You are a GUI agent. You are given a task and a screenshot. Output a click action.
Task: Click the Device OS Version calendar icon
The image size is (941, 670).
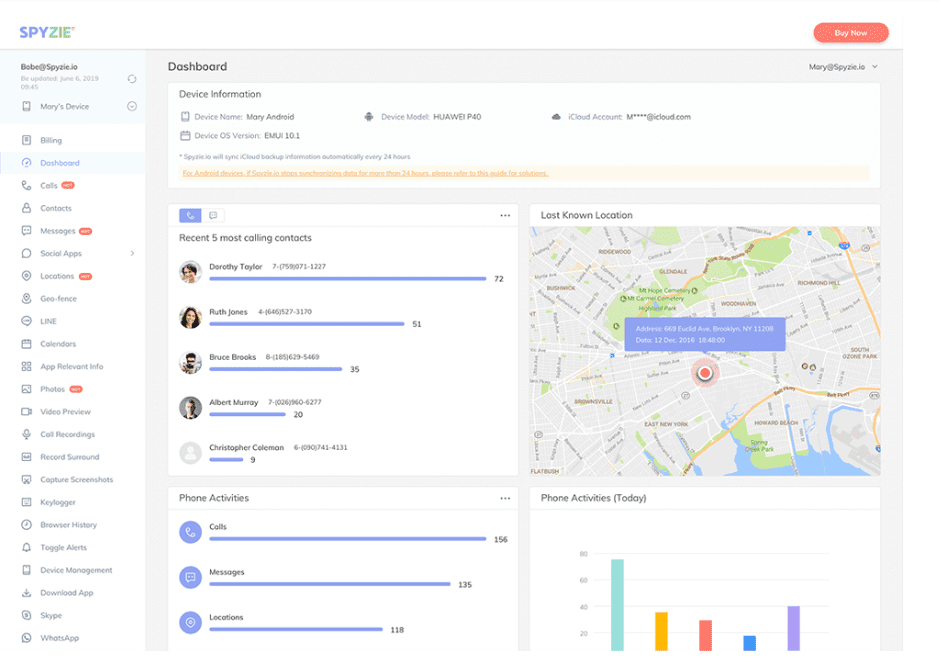[185, 136]
